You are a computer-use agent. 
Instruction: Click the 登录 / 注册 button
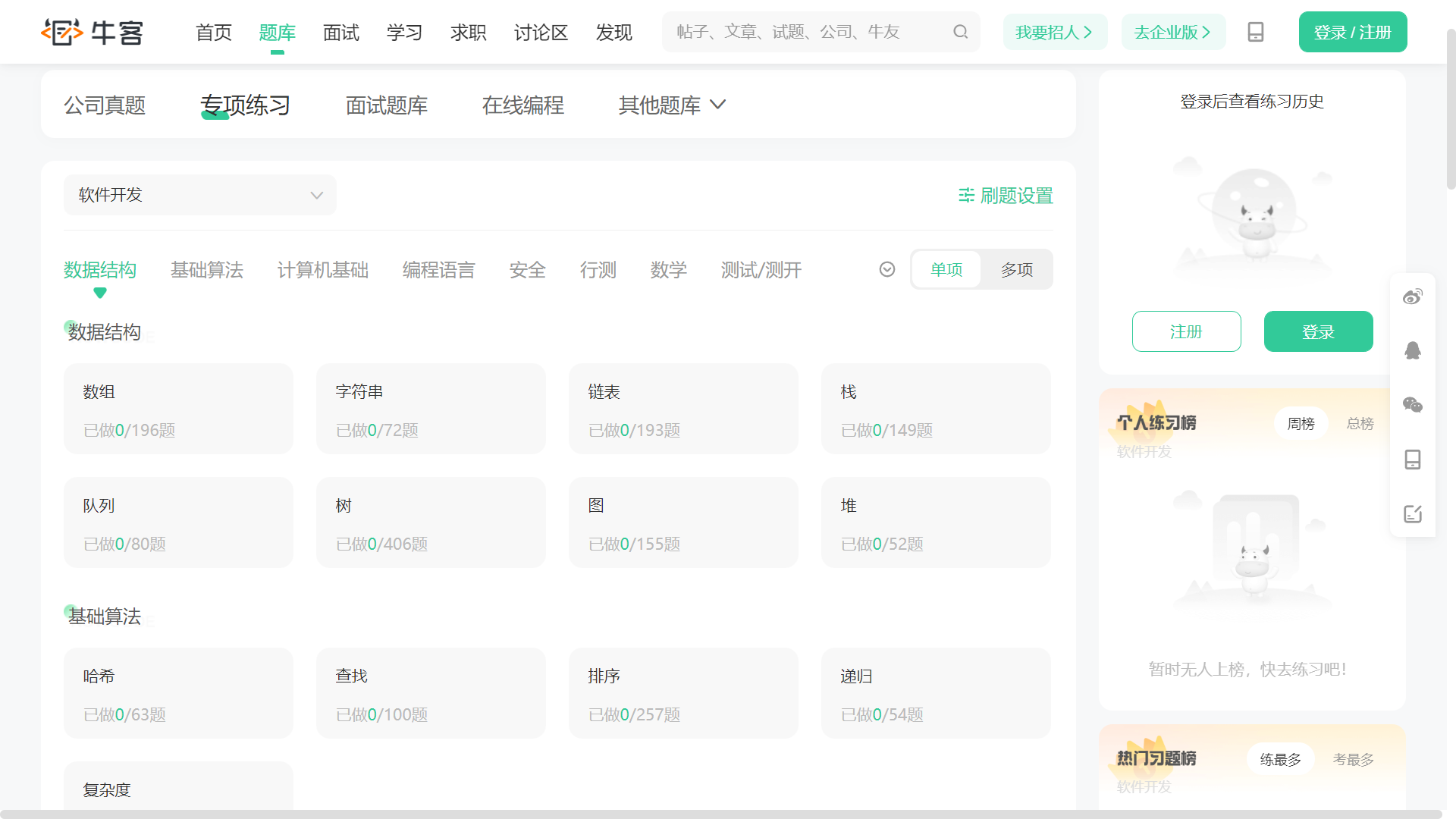(x=1352, y=32)
